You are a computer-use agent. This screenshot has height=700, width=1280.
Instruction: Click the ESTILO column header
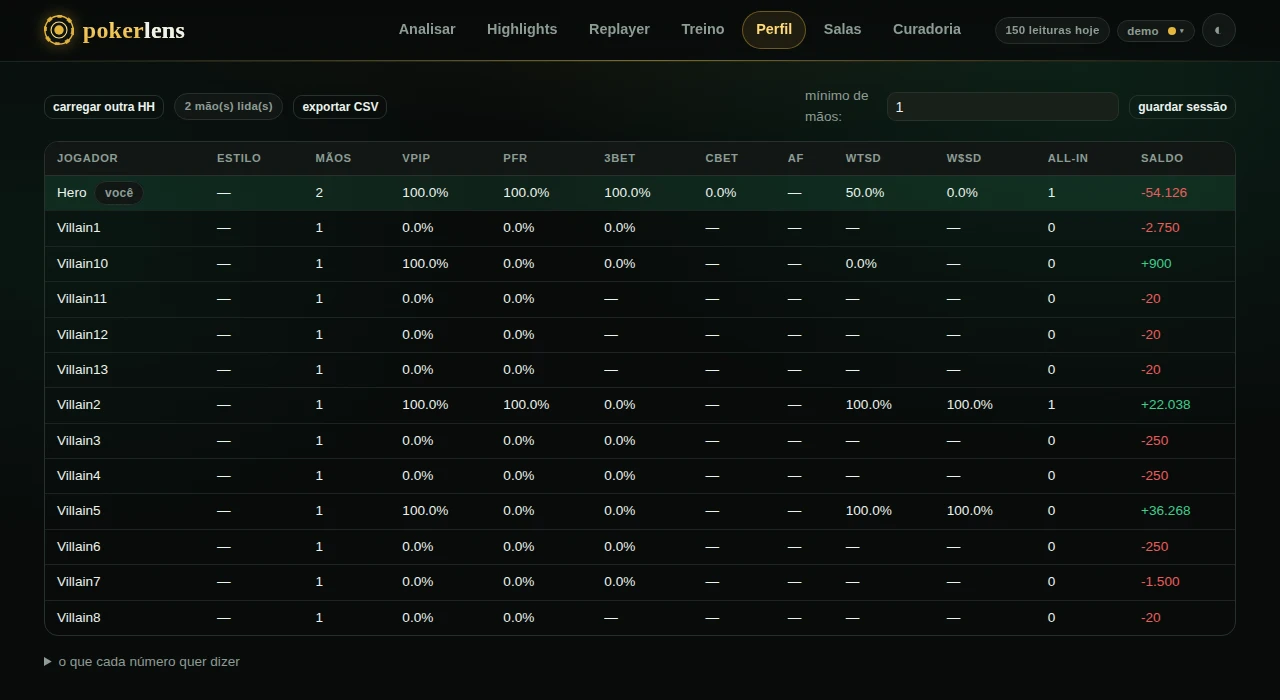[x=239, y=159]
